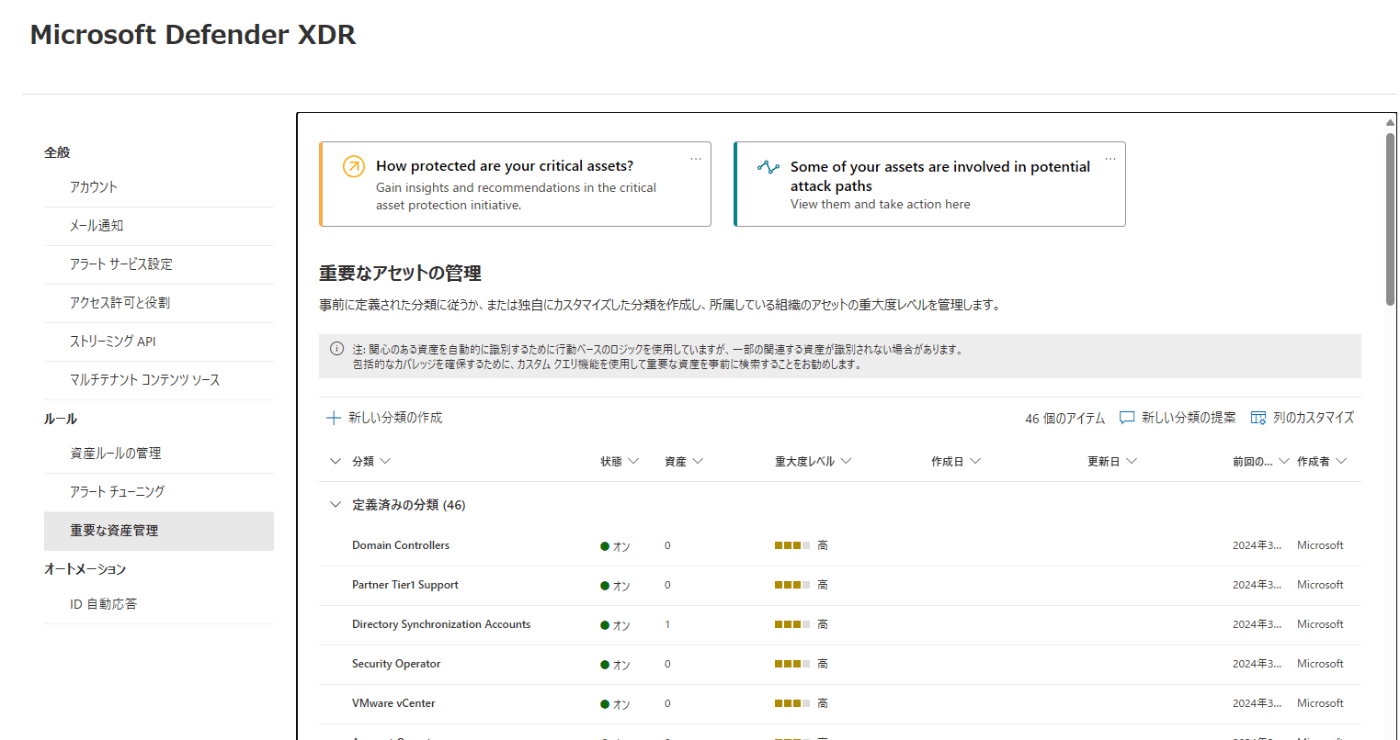Click asset count 1 for Directory Synchronization Accounts
This screenshot has width=1400, height=740.
coord(668,624)
